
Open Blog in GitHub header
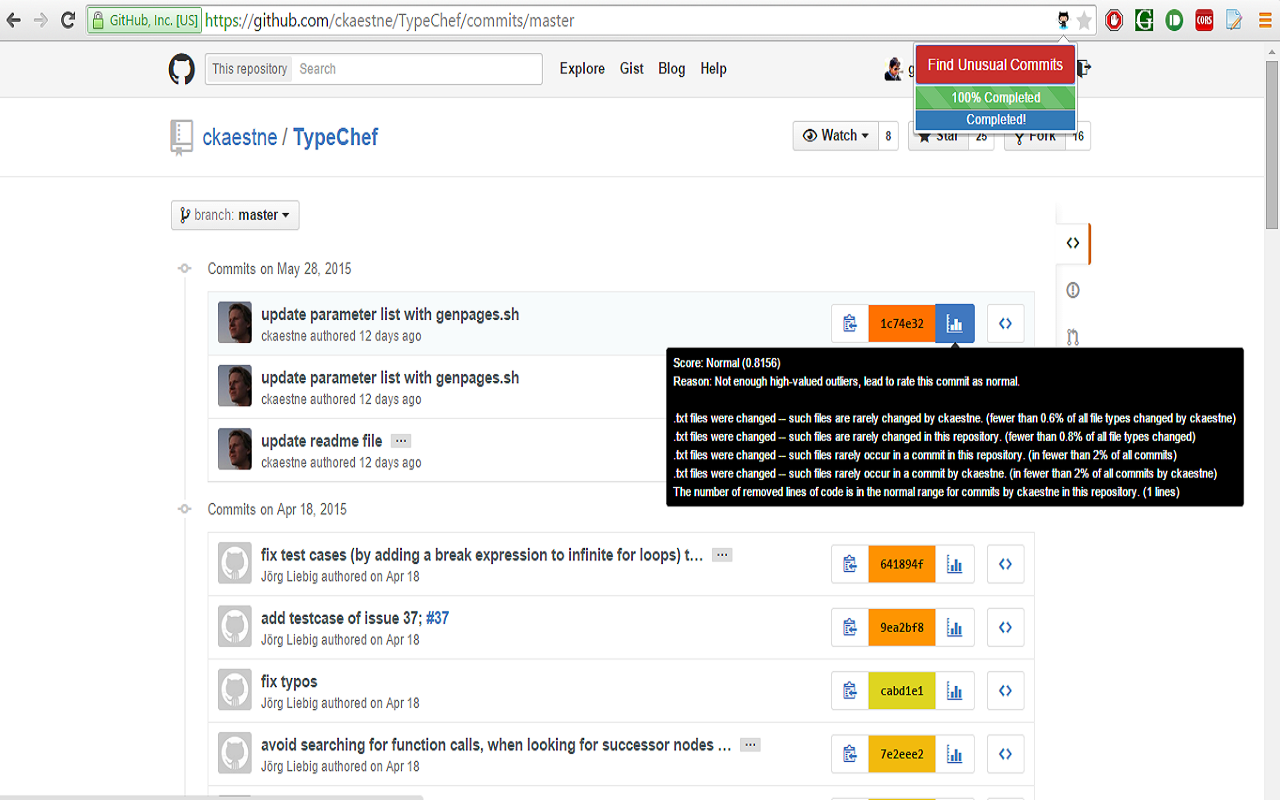(x=672, y=69)
